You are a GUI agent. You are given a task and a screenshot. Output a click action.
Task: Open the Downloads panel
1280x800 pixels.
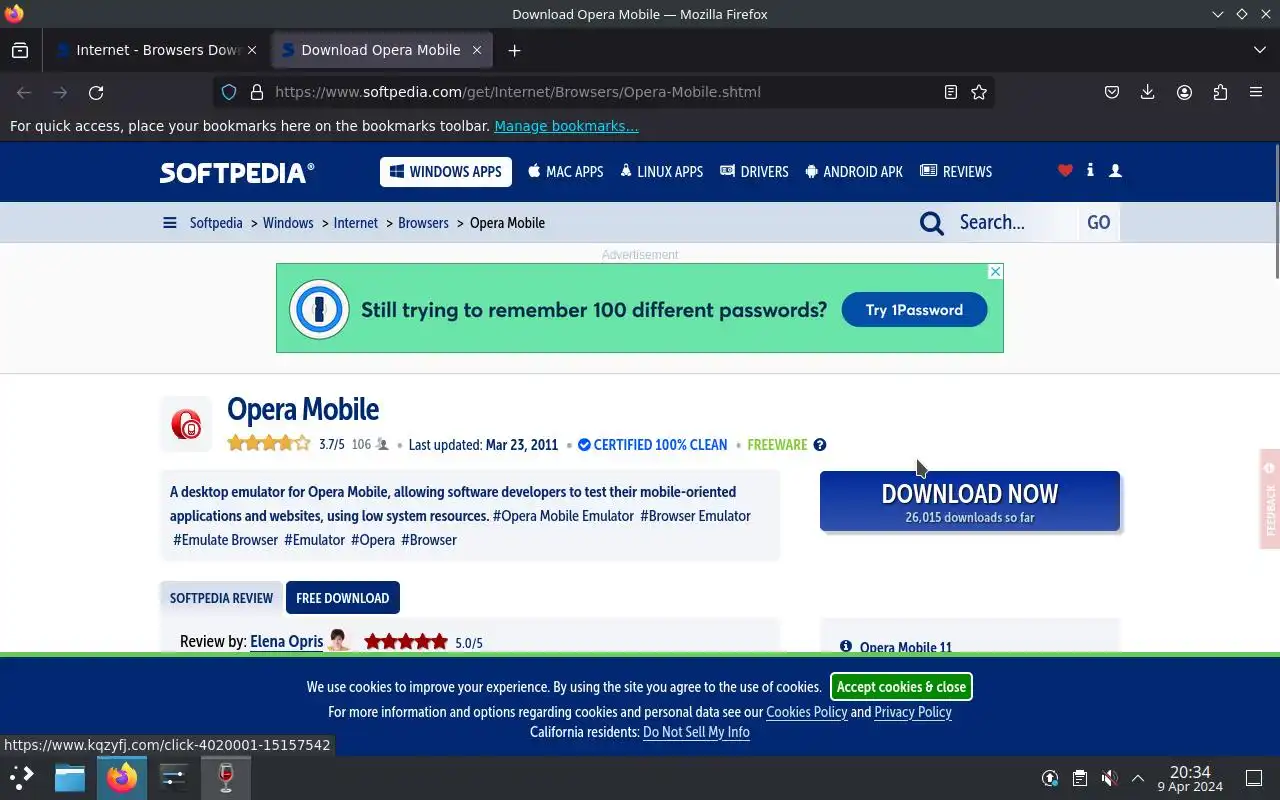click(x=1148, y=92)
